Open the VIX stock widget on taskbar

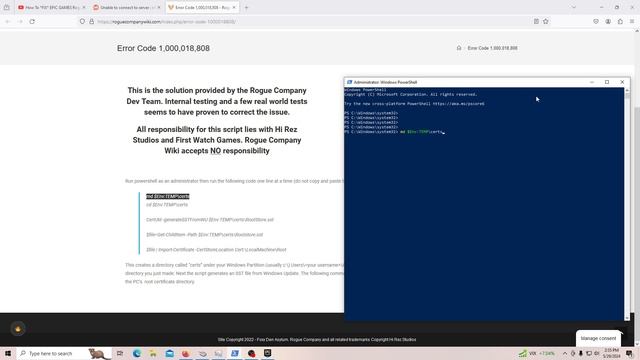(x=536, y=353)
